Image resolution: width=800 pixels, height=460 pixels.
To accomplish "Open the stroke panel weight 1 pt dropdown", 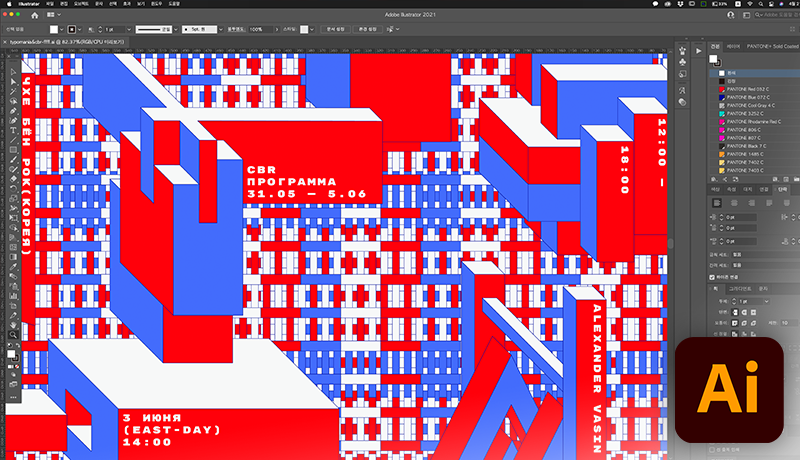I will pyautogui.click(x=766, y=301).
